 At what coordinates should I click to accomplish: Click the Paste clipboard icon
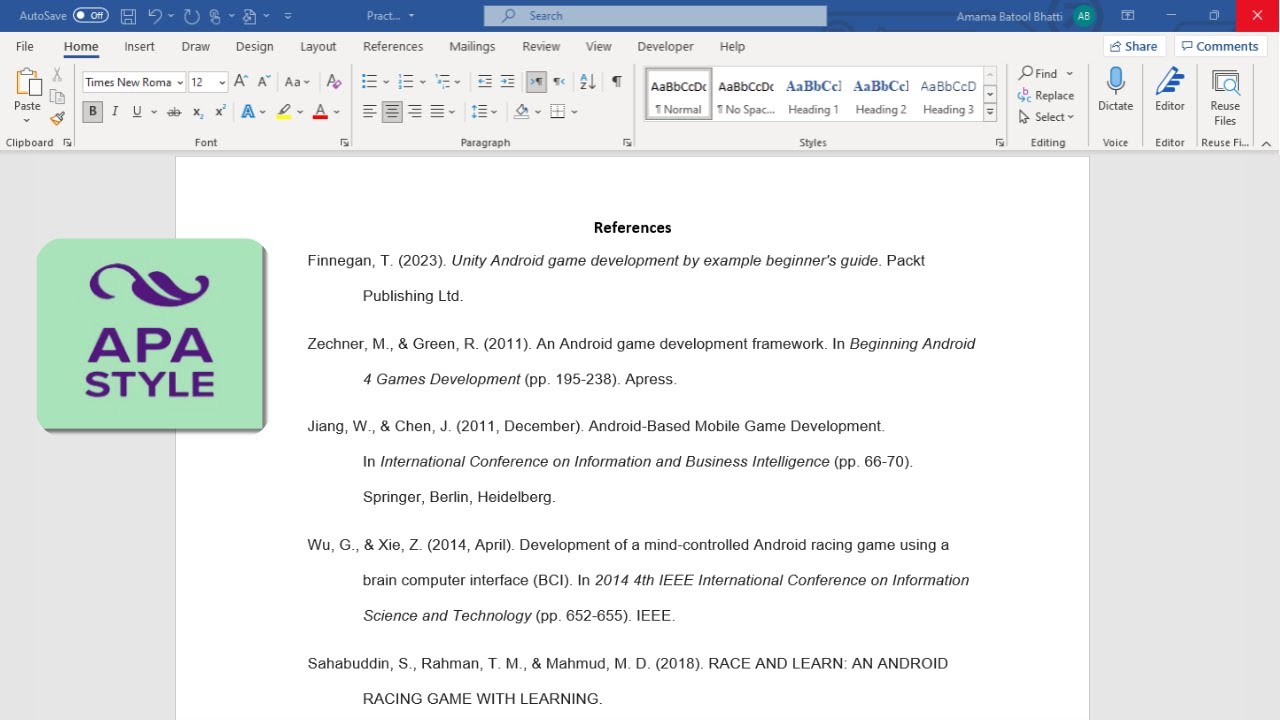pos(27,84)
